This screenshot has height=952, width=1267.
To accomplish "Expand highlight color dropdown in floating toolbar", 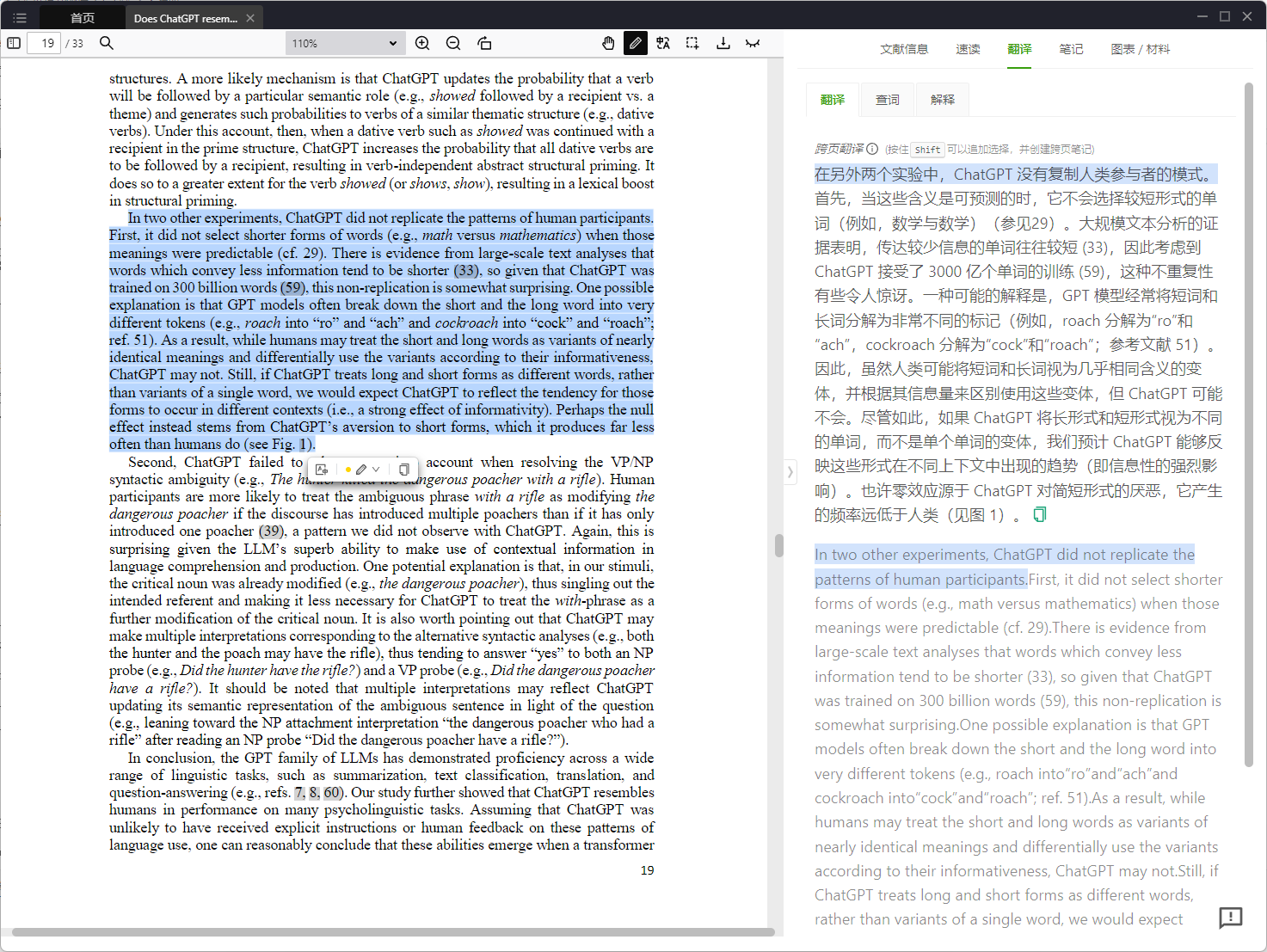I will pyautogui.click(x=376, y=470).
